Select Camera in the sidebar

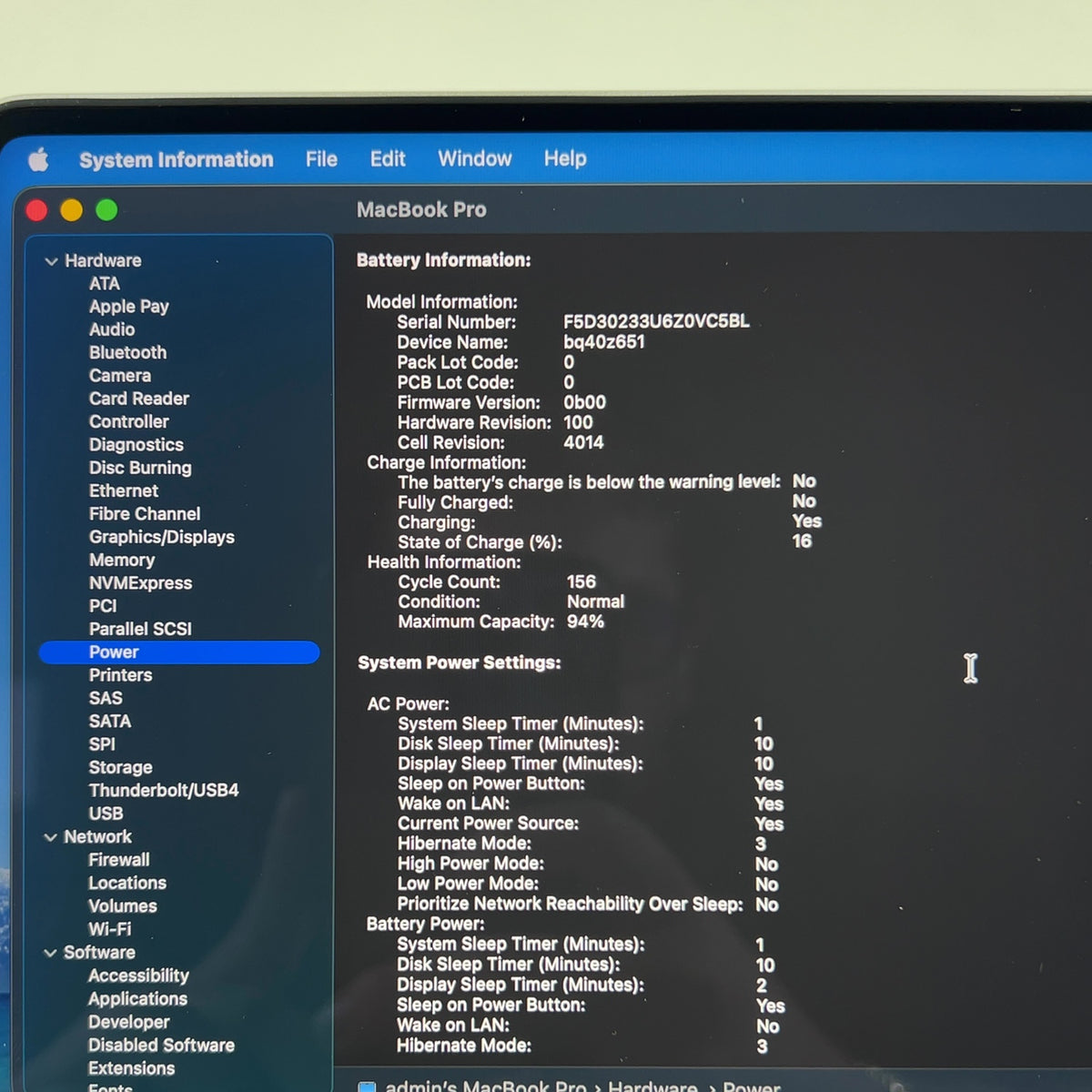[x=120, y=376]
